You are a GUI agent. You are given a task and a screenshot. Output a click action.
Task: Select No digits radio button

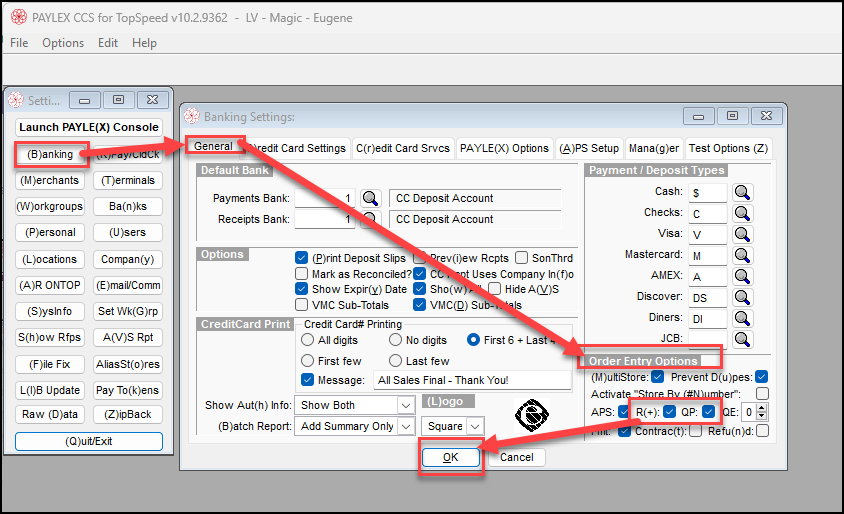395,340
